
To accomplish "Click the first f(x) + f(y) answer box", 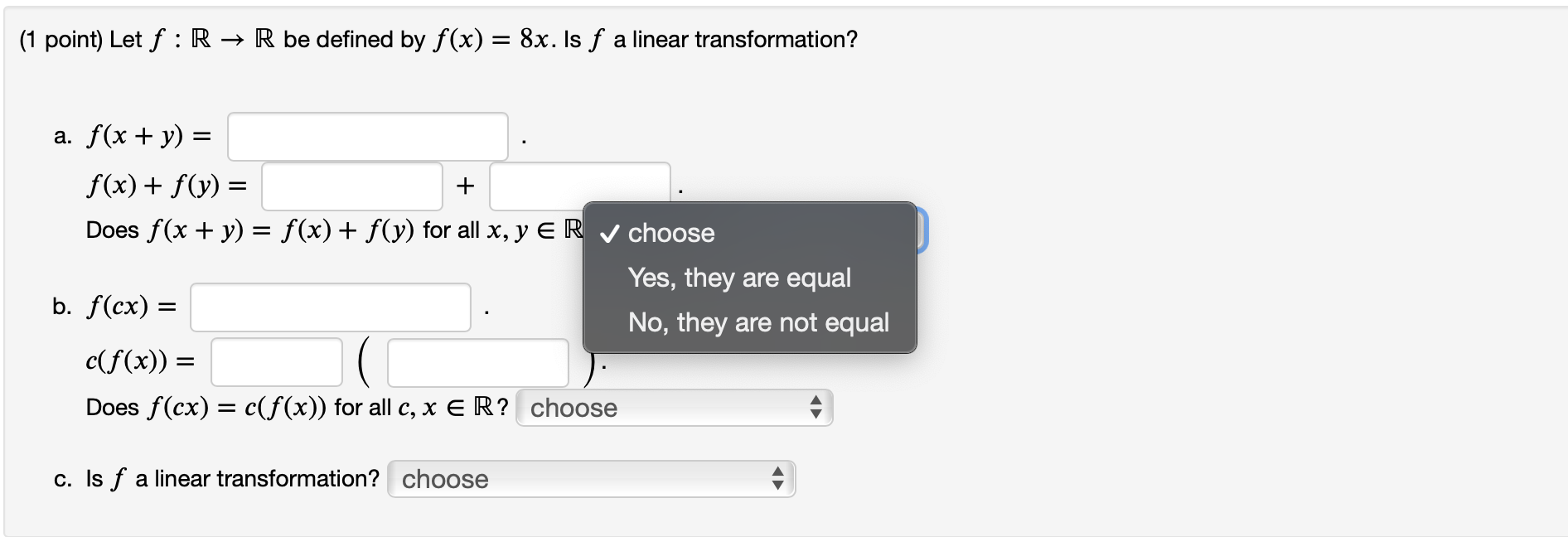I will pos(351,186).
